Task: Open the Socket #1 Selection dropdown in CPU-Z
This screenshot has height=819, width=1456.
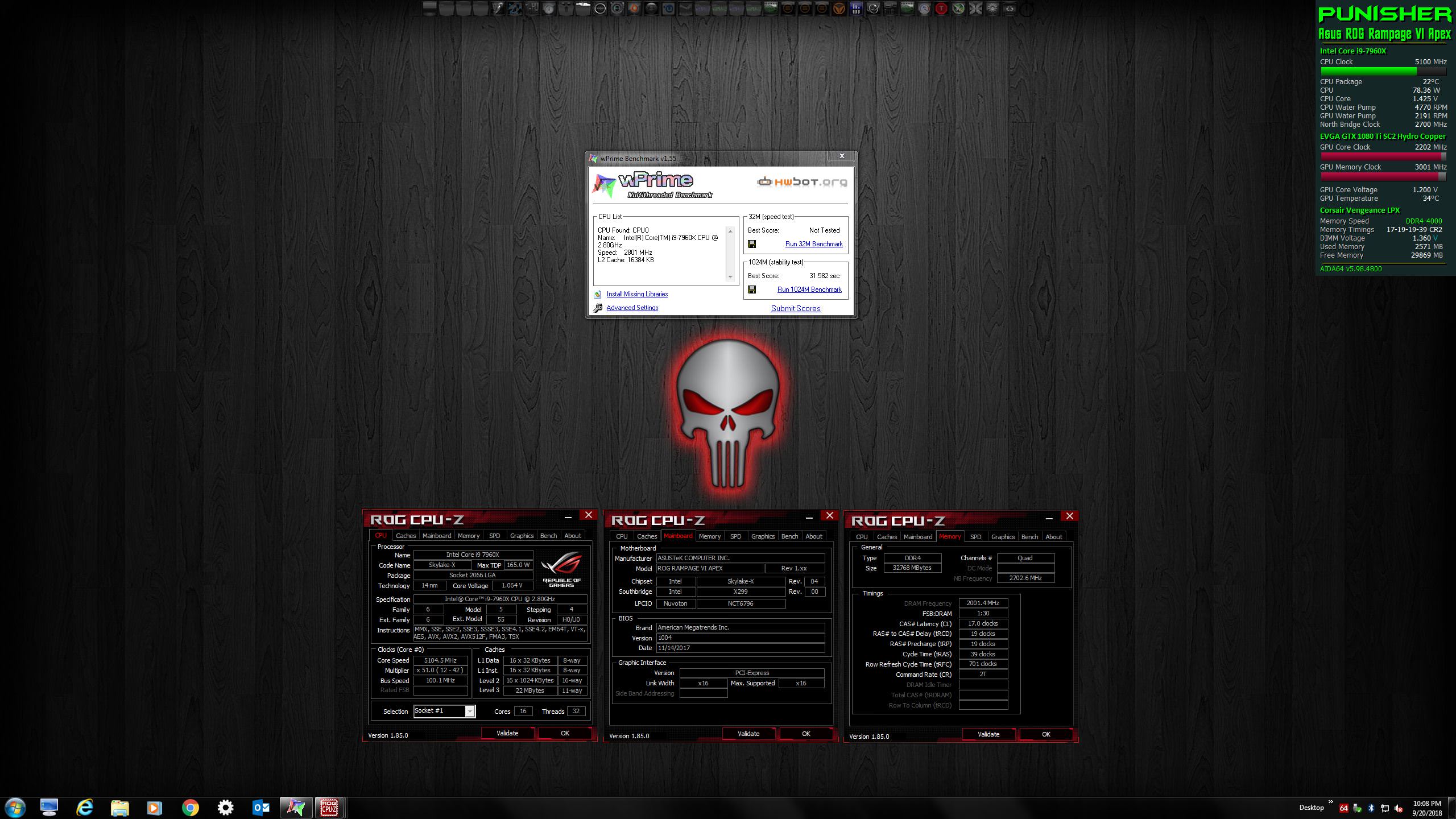Action: tap(470, 711)
